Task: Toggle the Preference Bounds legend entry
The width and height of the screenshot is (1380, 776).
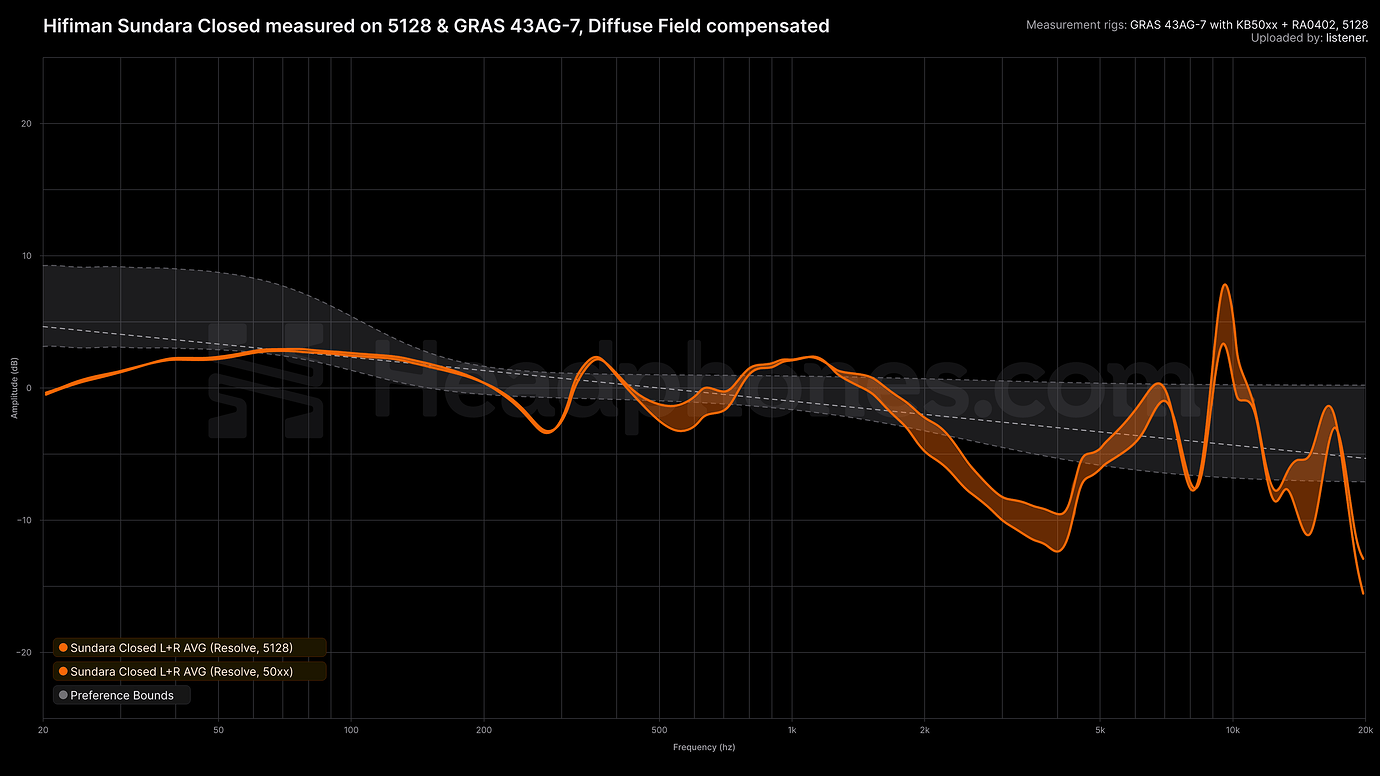Action: (x=121, y=695)
